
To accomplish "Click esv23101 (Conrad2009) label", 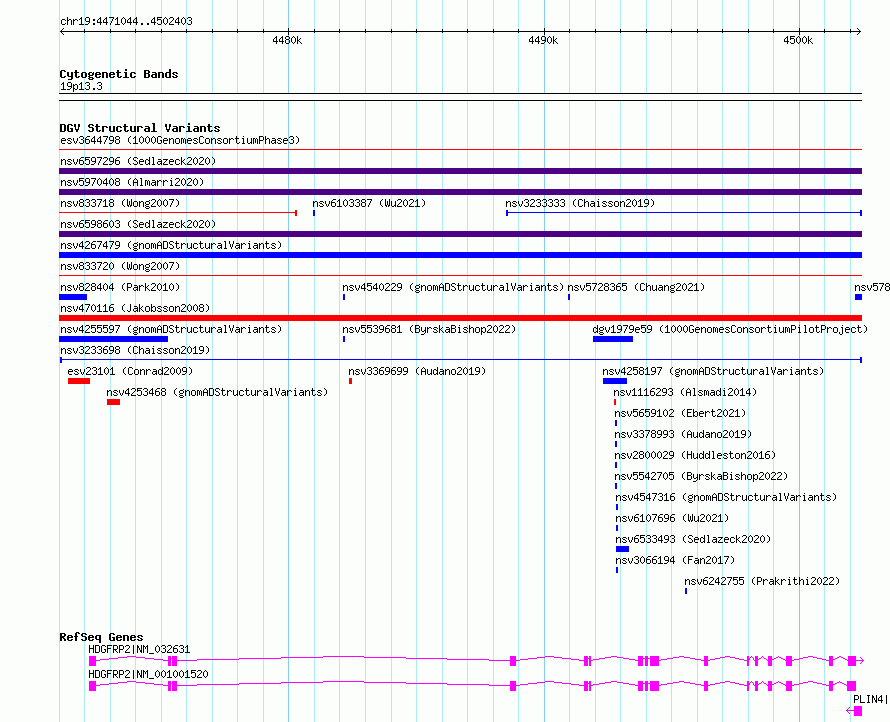I will pyautogui.click(x=130, y=371).
